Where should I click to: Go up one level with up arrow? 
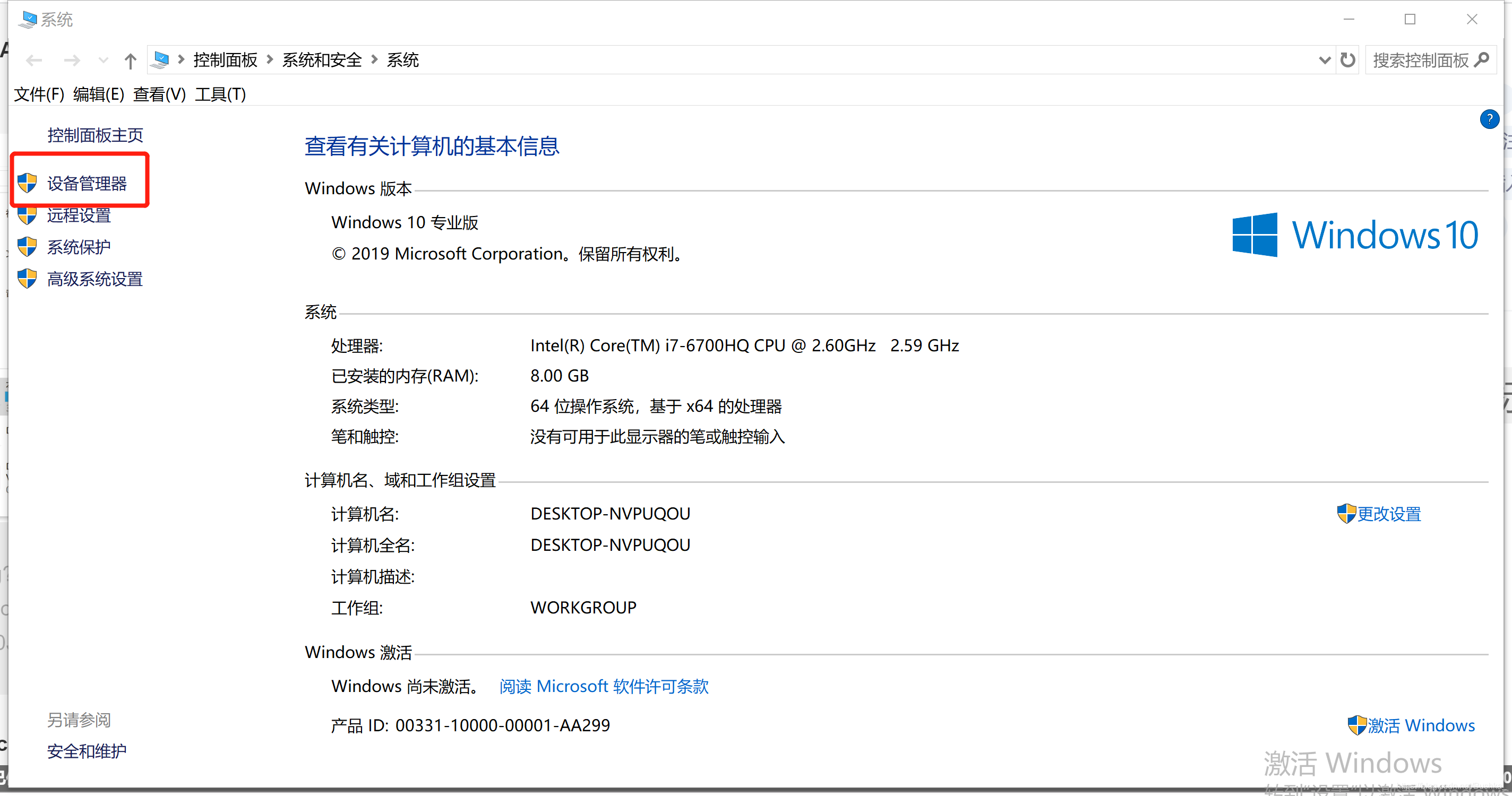[x=130, y=60]
